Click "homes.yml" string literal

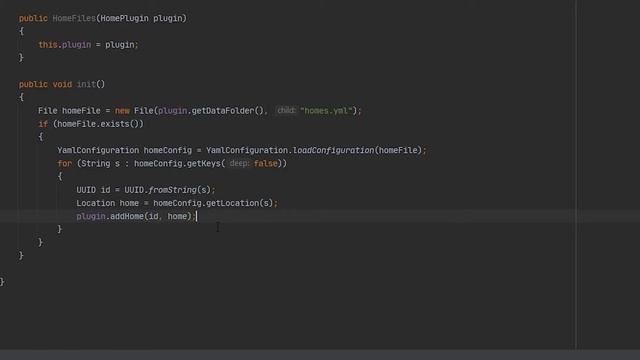(x=326, y=111)
